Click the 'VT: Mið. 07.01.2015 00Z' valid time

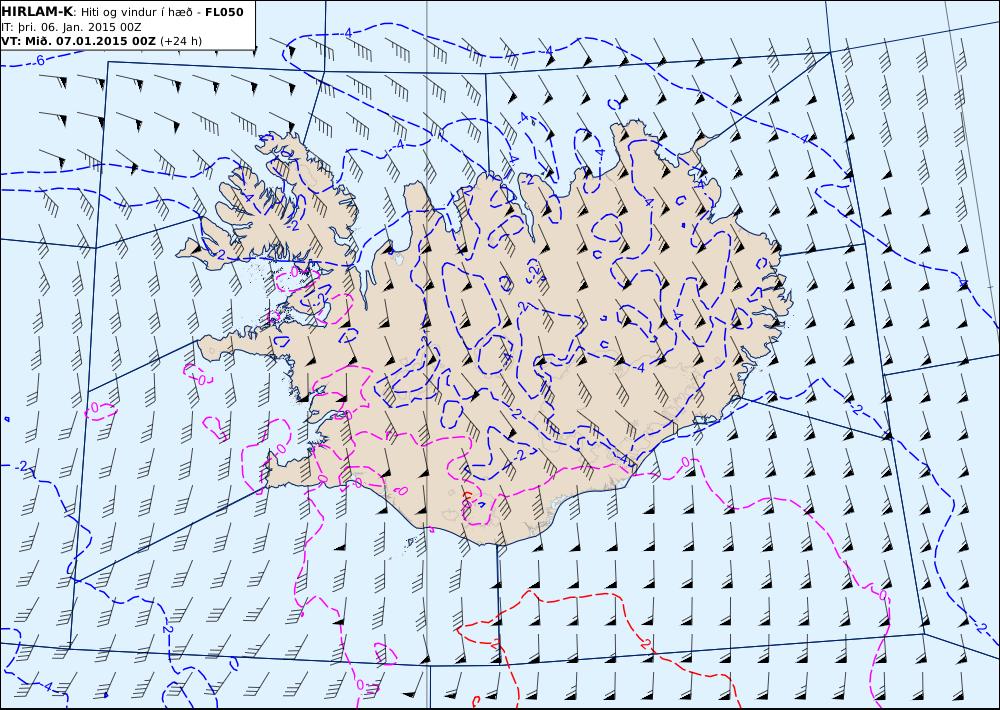(x=78, y=41)
